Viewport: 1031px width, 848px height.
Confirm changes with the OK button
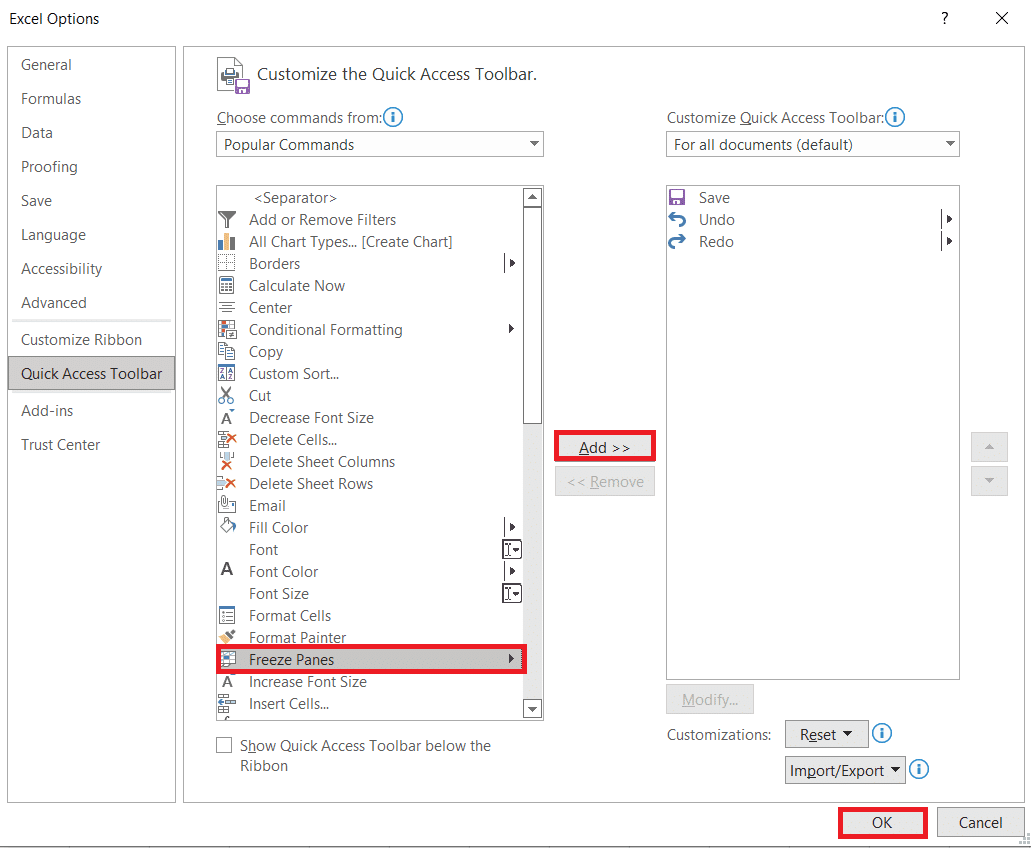coord(882,822)
